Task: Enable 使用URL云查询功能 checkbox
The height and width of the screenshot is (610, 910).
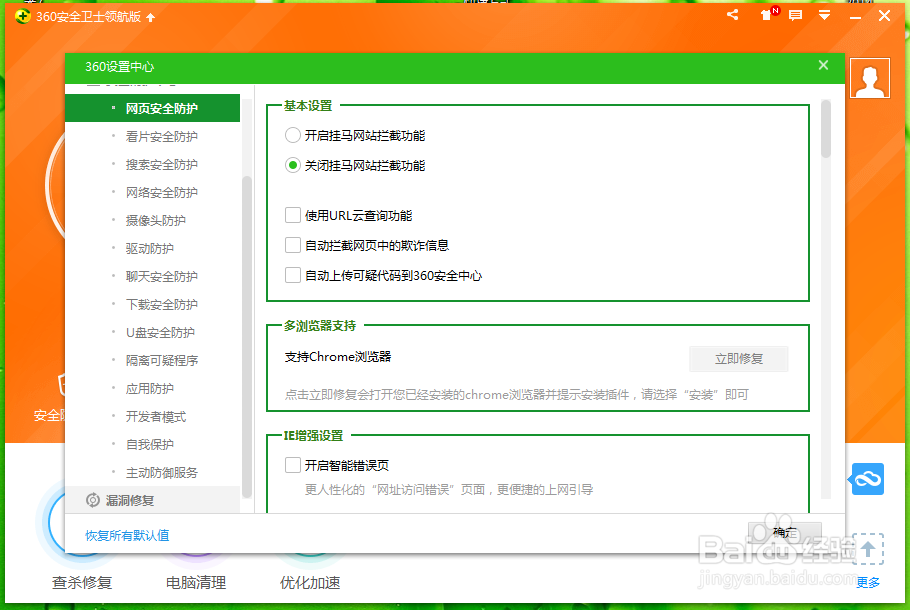Action: (292, 216)
